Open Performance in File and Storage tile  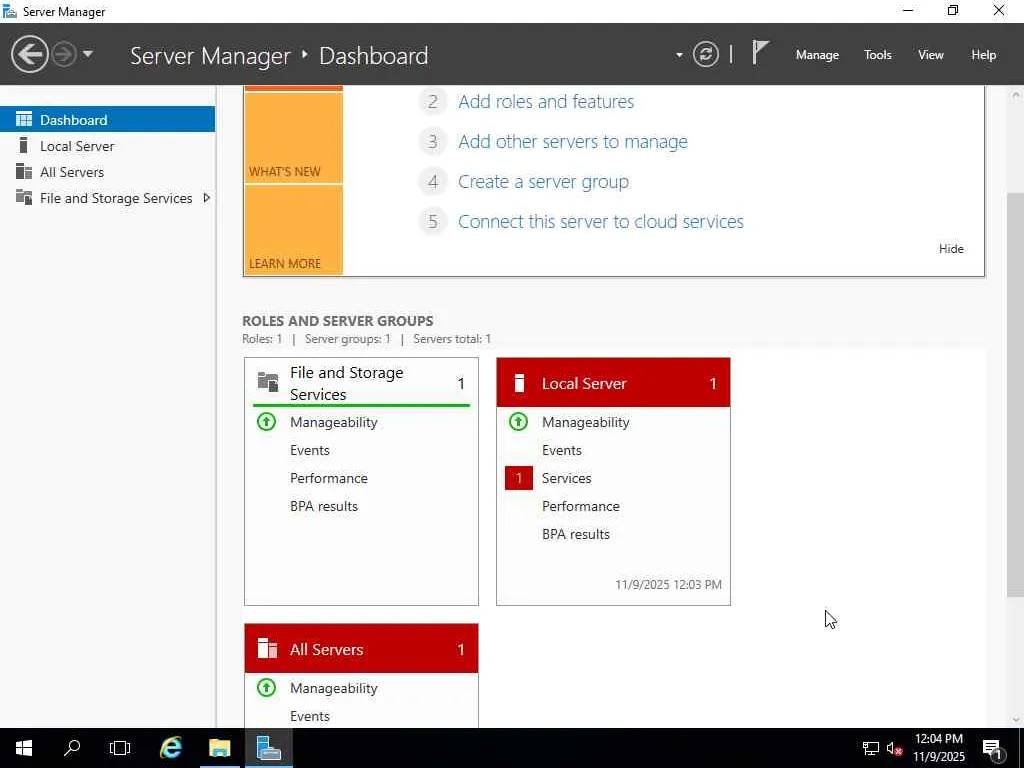coord(328,479)
